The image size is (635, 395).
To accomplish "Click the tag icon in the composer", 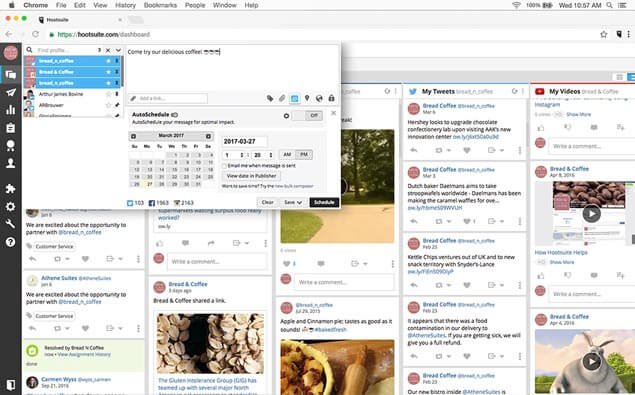I will (x=270, y=98).
